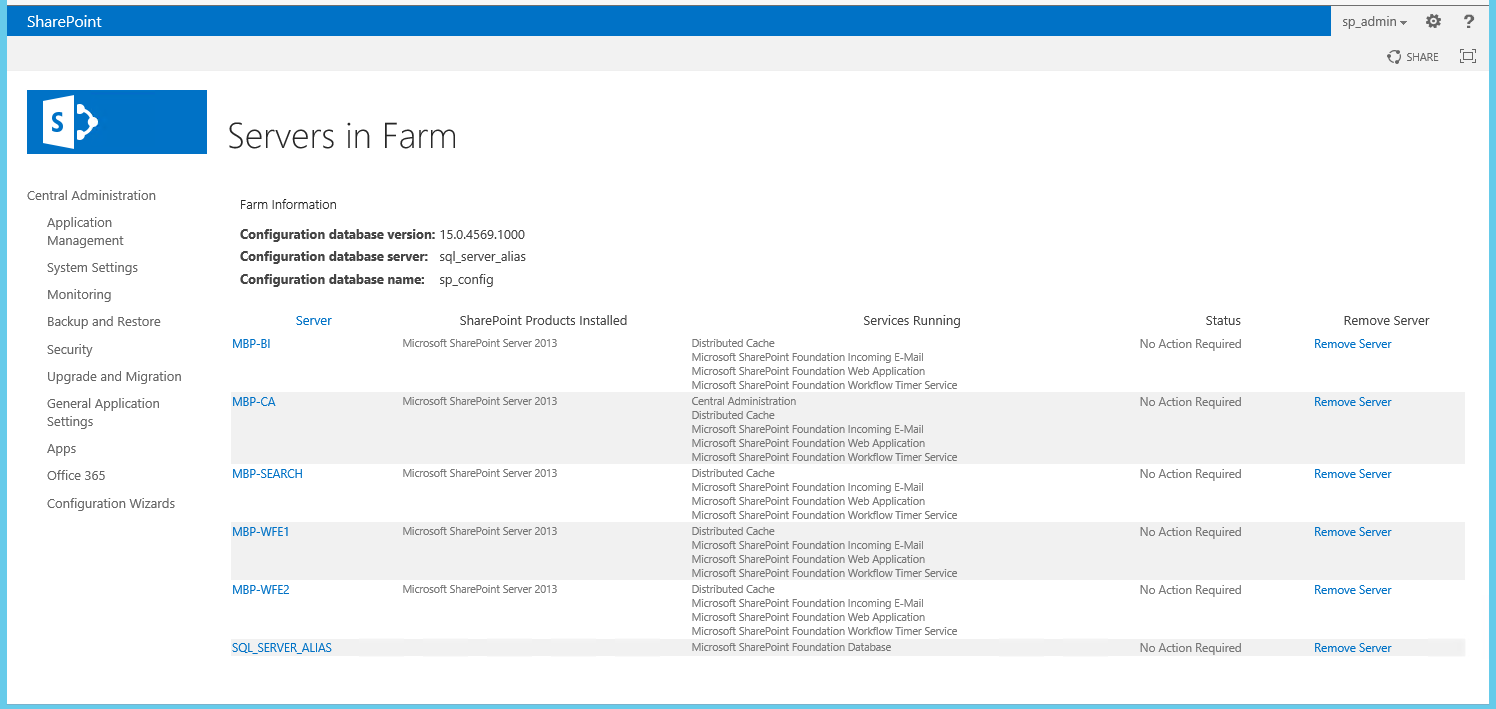Click the Servers in Farm heading
Viewport: 1496px width, 709px height.
coord(342,136)
